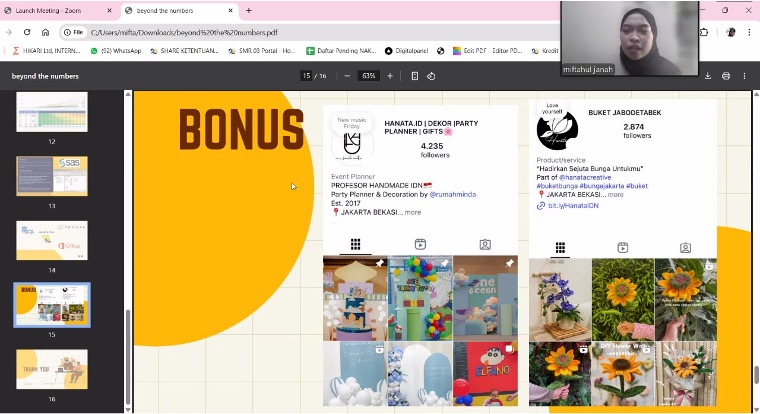760x414 pixels.
Task: Click the zoom percentage field
Action: click(x=368, y=76)
